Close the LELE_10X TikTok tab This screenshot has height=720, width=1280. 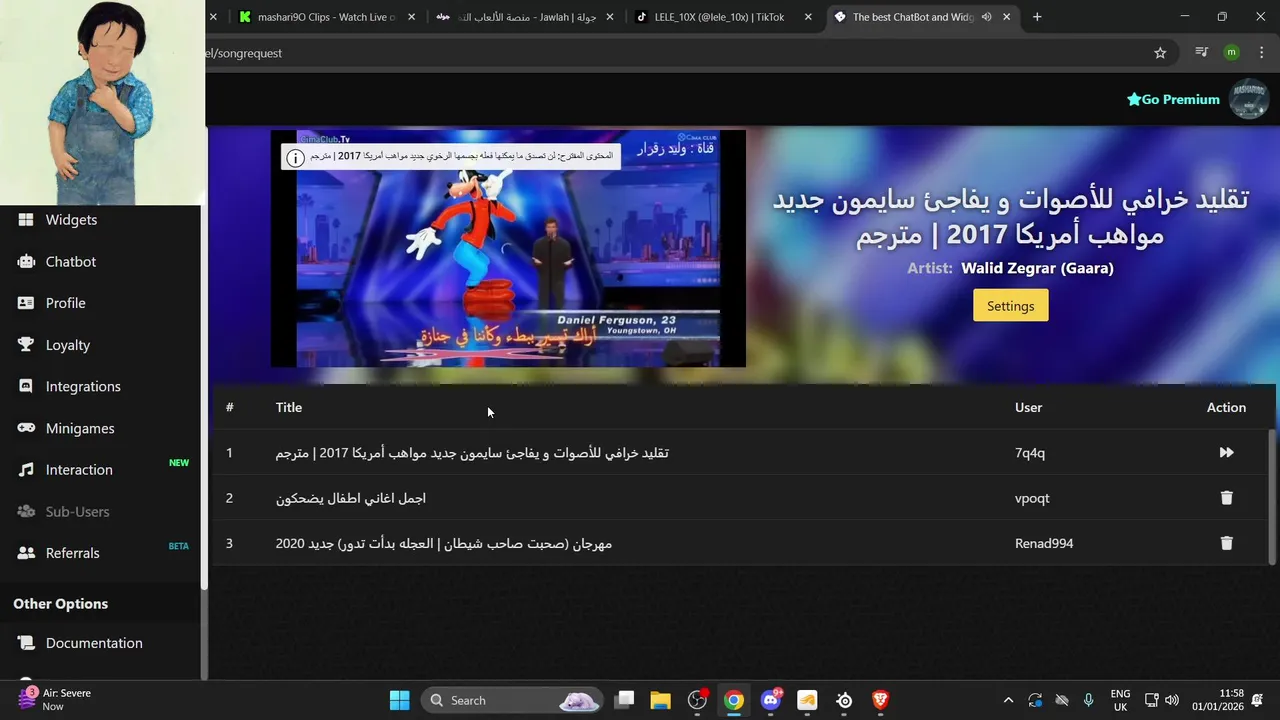point(808,17)
